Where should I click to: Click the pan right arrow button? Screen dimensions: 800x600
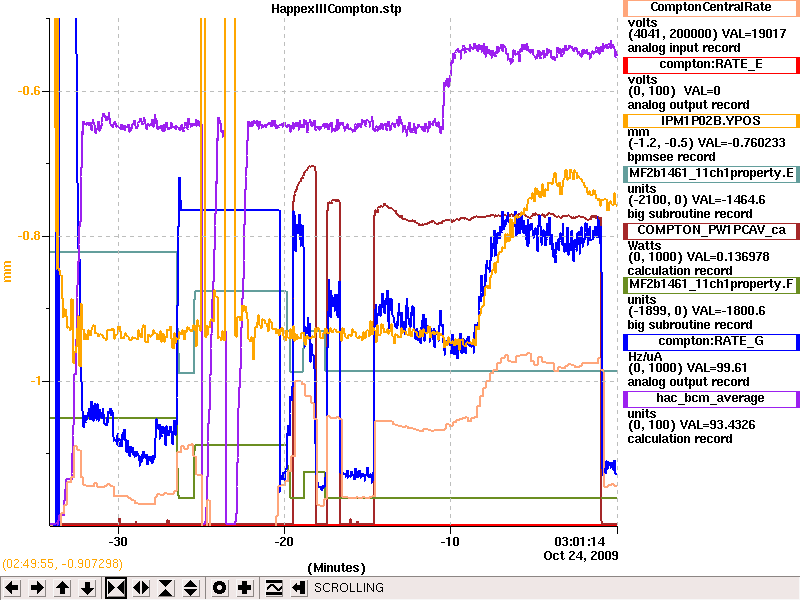click(37, 588)
